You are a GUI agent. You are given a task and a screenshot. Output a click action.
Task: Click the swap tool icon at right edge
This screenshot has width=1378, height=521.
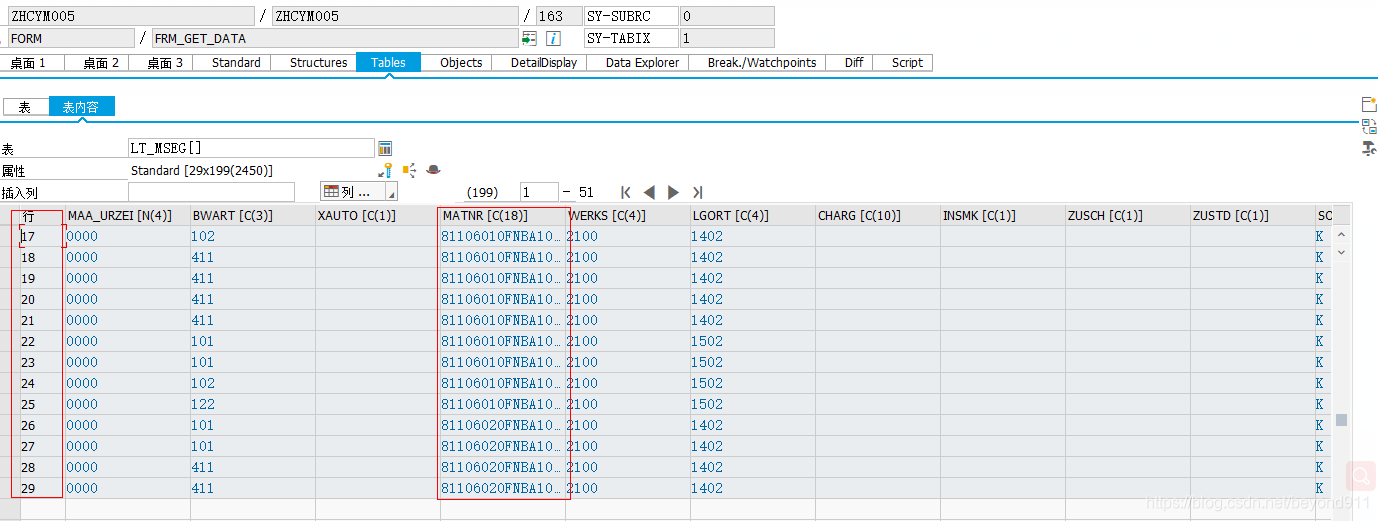pos(1369,126)
